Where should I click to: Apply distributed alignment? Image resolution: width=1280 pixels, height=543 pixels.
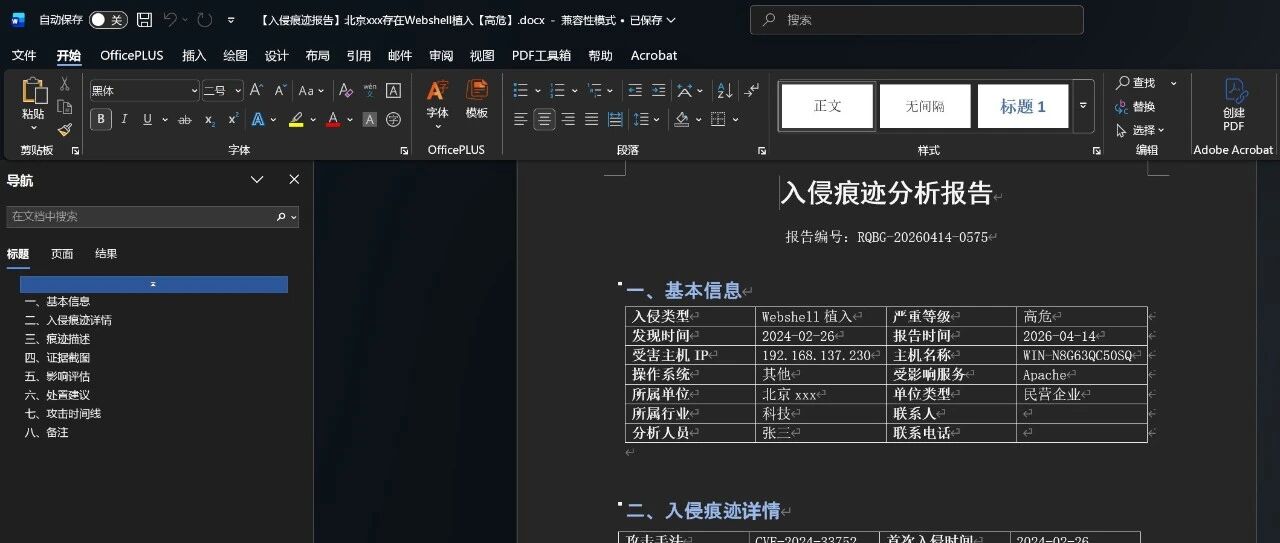click(616, 120)
